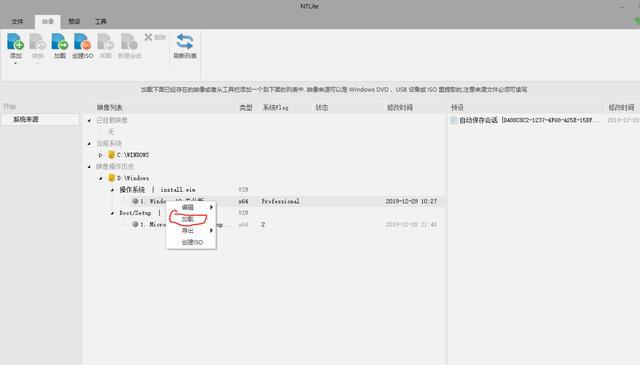
Task: Switch to the 工具 (Tools) ribbon tab
Action: (100, 21)
